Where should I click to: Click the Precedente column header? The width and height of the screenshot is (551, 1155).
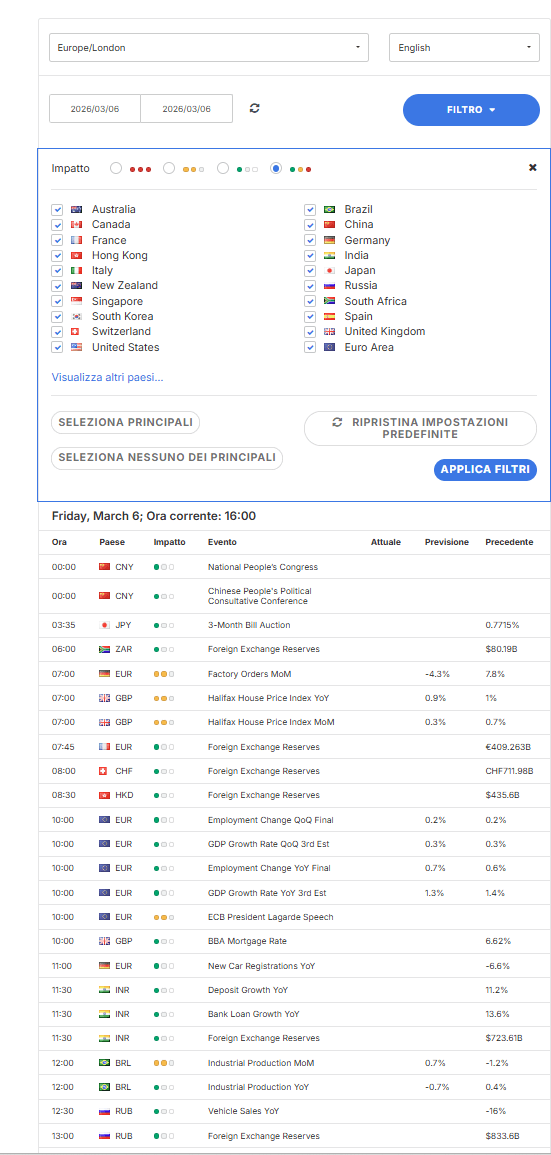[509, 542]
